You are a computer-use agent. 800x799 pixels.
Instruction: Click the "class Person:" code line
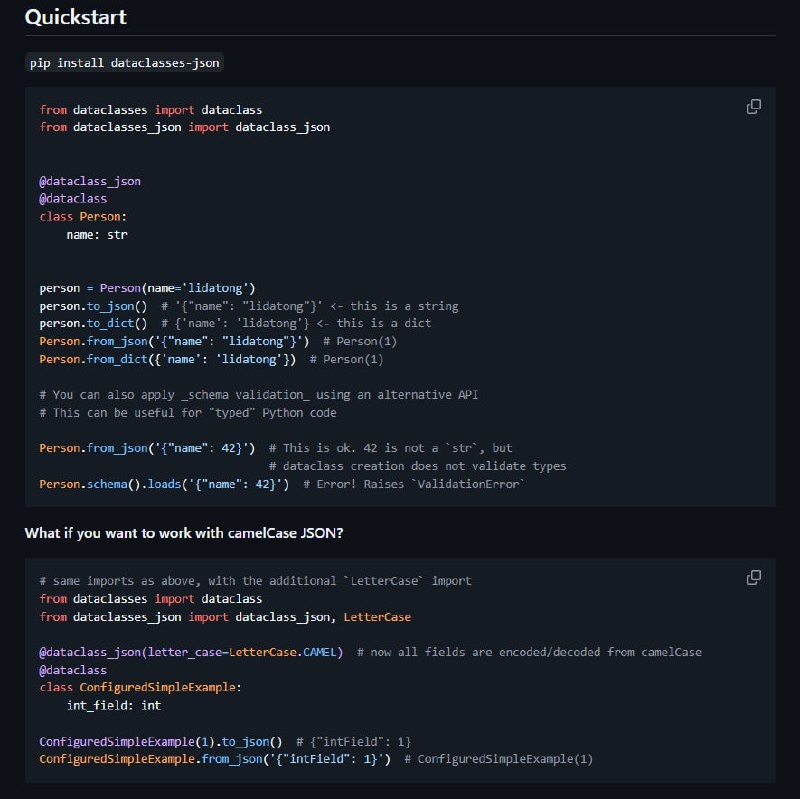click(83, 217)
